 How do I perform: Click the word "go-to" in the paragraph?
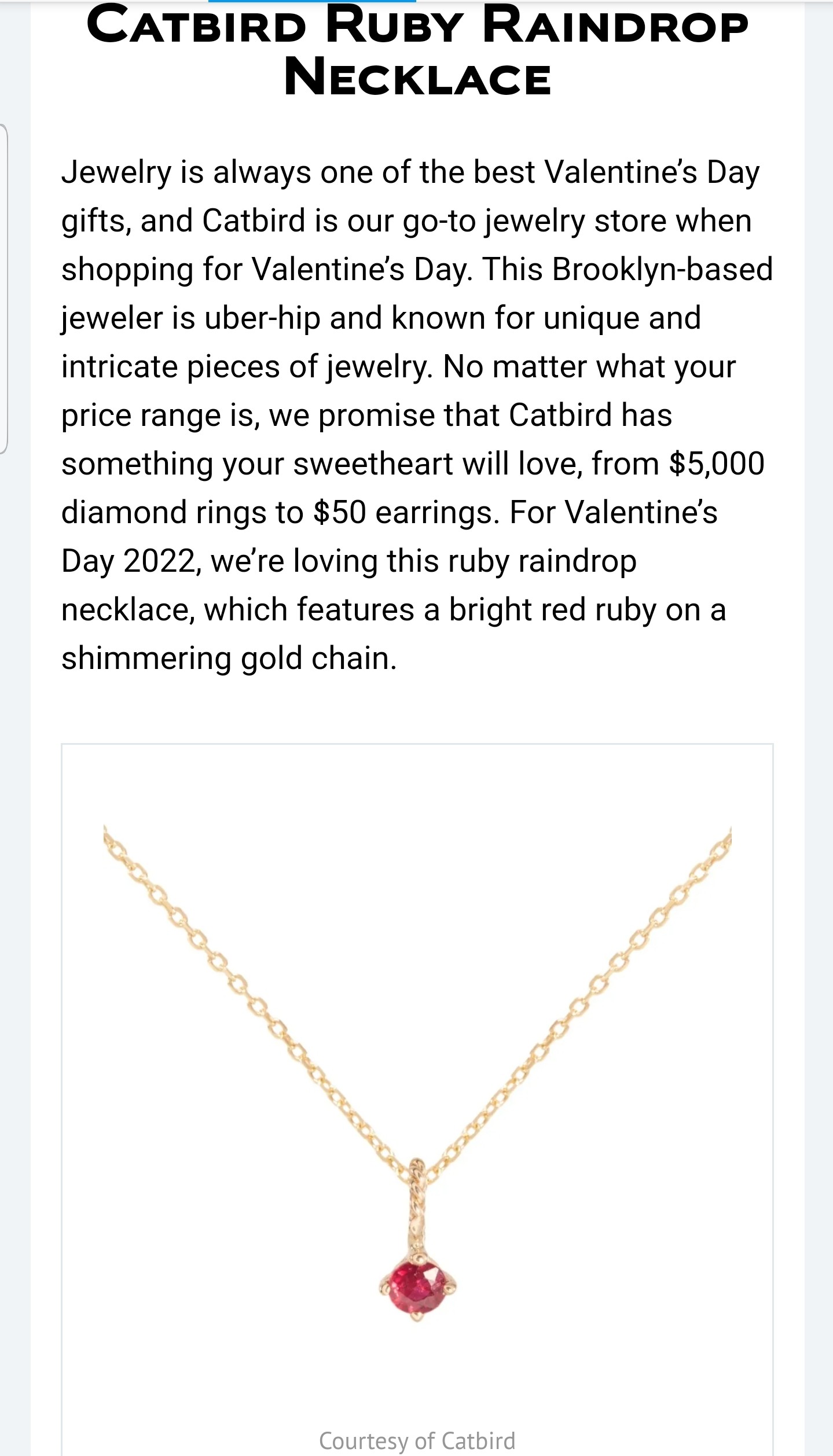(x=439, y=221)
